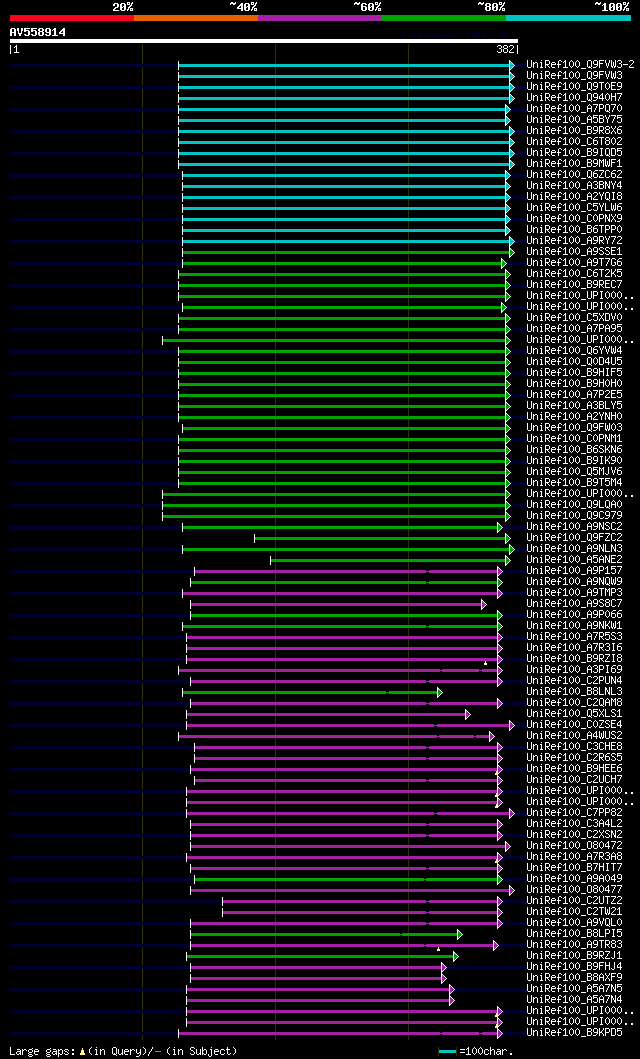The width and height of the screenshot is (640, 1059).
Task: Select the UniRef100_C5YLW6 label
Action: [575, 208]
